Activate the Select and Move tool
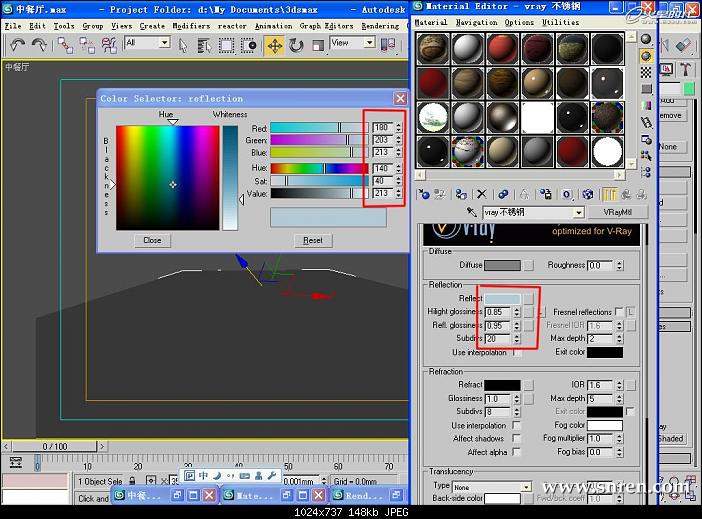This screenshot has width=702, height=519. tap(274, 46)
